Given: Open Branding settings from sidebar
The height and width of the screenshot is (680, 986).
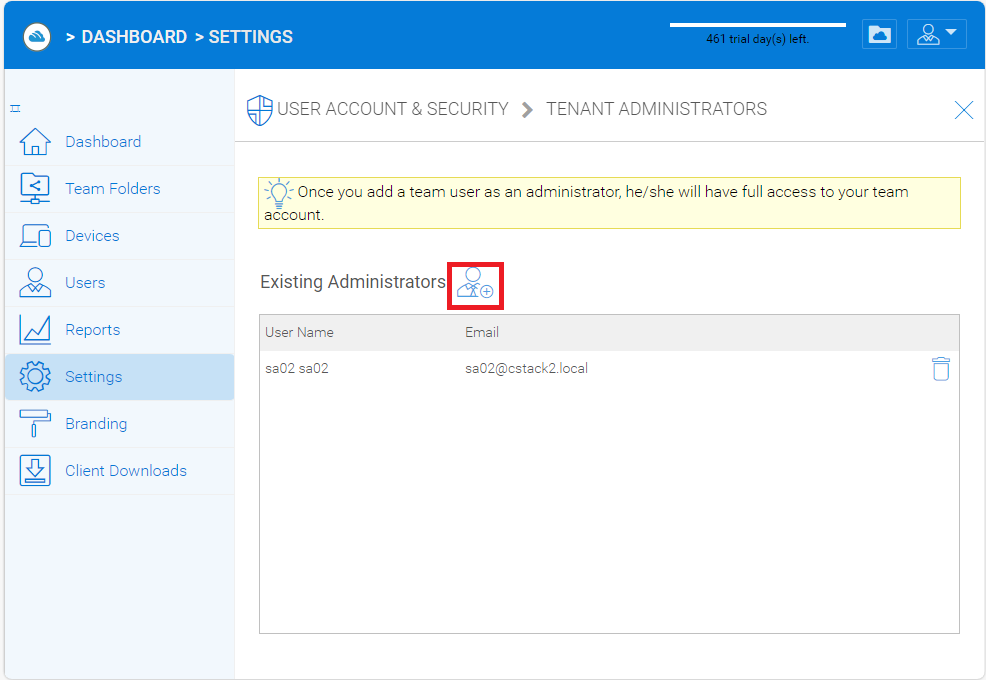Looking at the screenshot, I should tap(96, 424).
